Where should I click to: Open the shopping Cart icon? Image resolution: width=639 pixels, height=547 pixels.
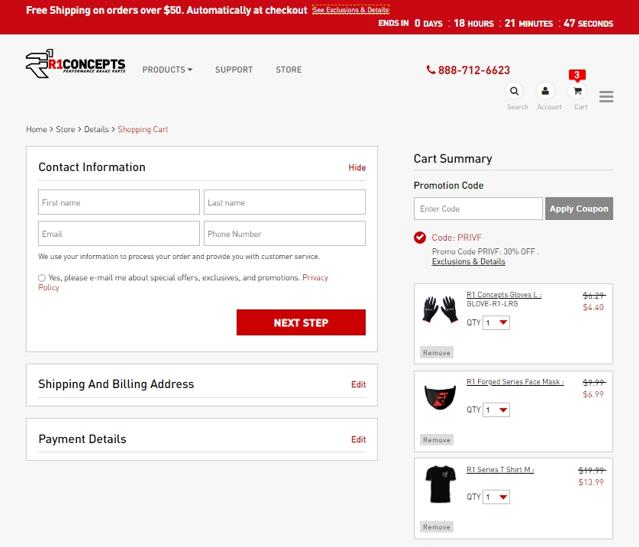click(x=577, y=91)
